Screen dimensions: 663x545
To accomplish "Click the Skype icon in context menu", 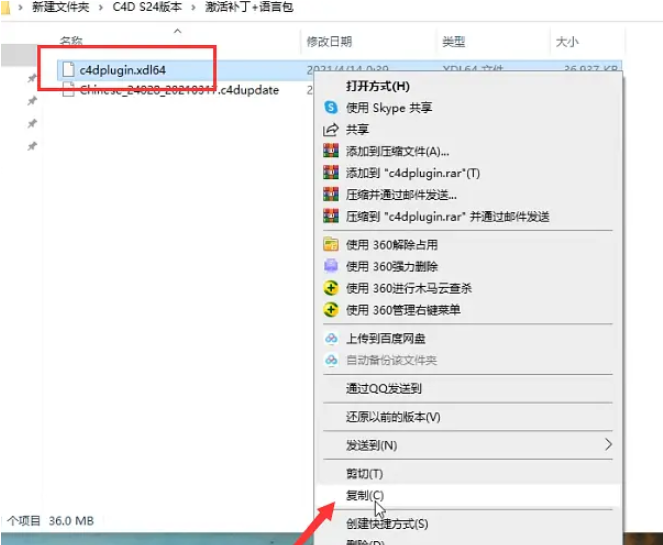I will [x=331, y=107].
